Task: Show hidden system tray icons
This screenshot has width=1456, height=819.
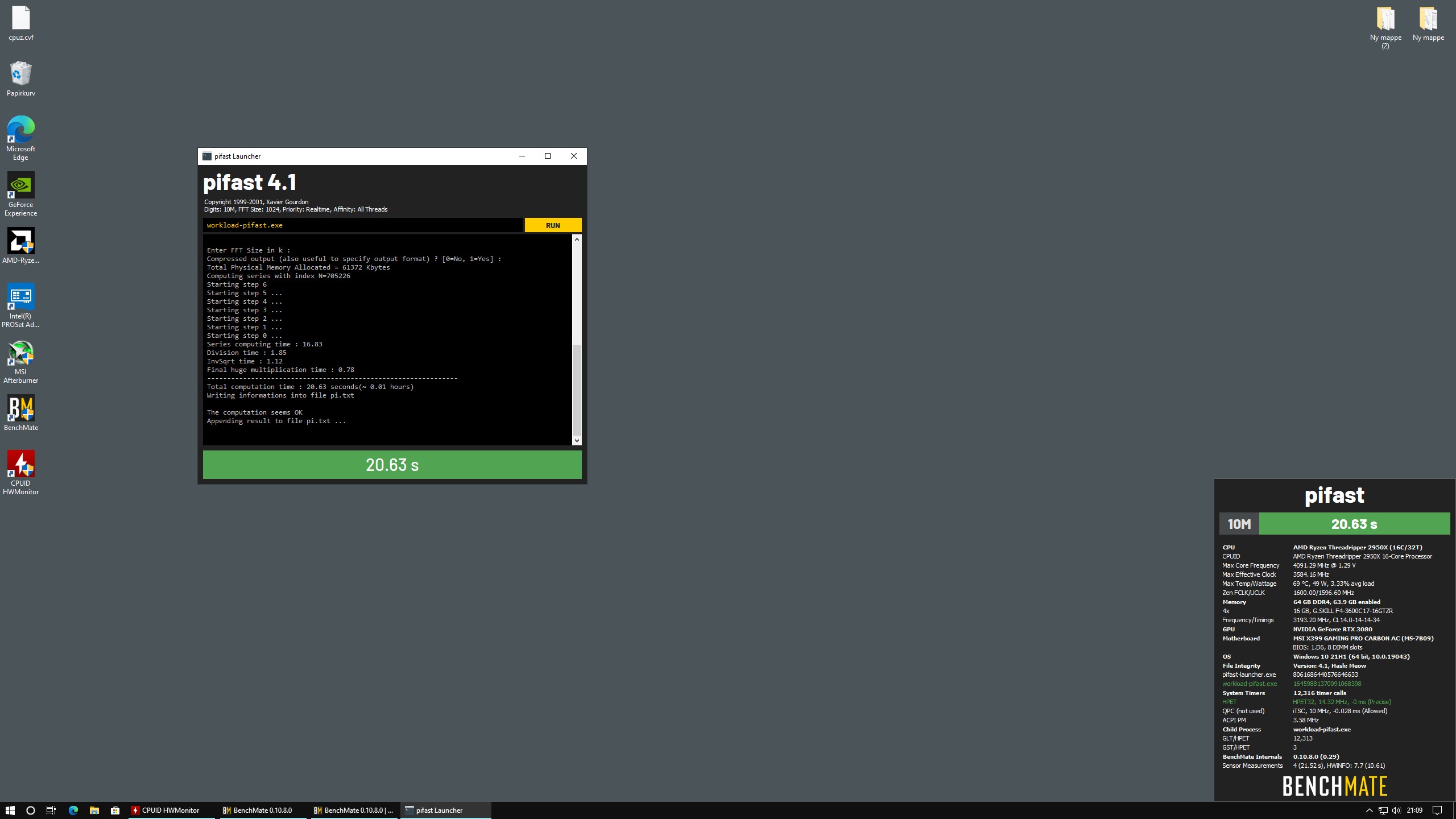Action: pyautogui.click(x=1369, y=810)
